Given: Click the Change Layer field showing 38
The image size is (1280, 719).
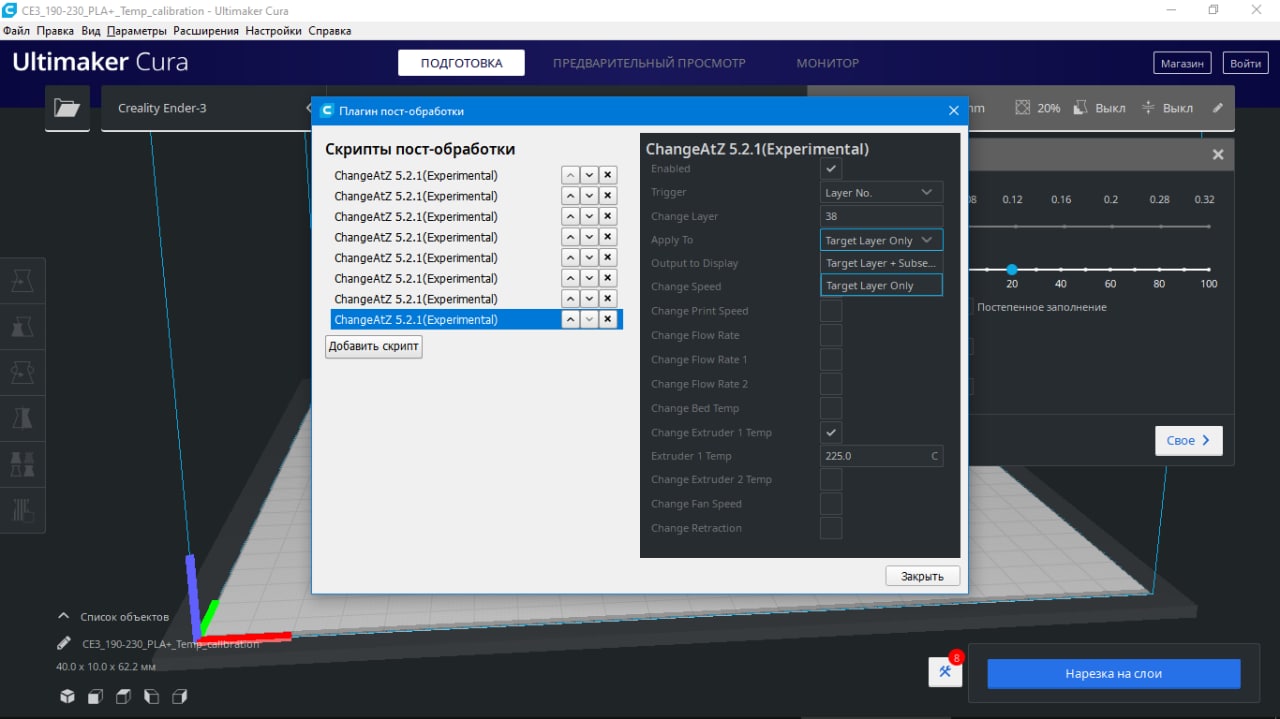Looking at the screenshot, I should point(881,216).
